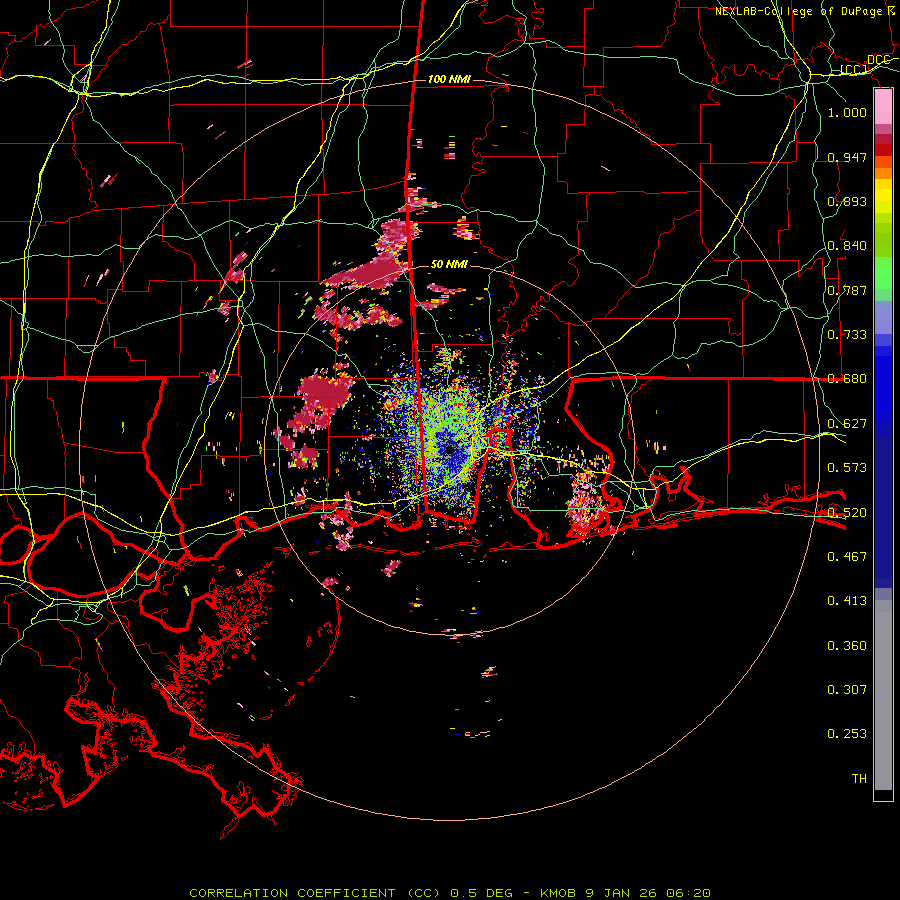The height and width of the screenshot is (900, 900).
Task: Pick the gray segment of the color scale
Action: pos(883,695)
